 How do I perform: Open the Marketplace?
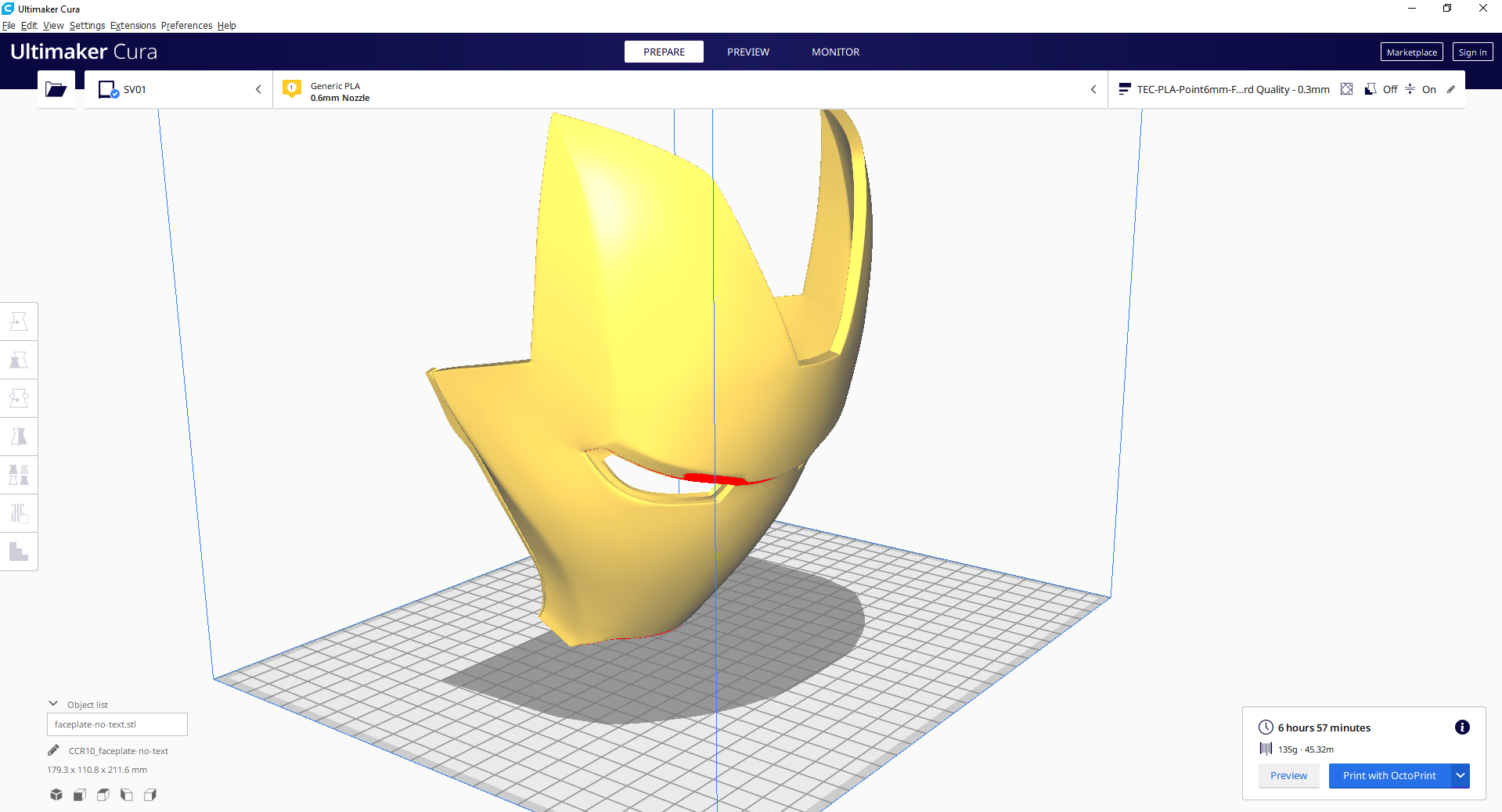pos(1411,52)
